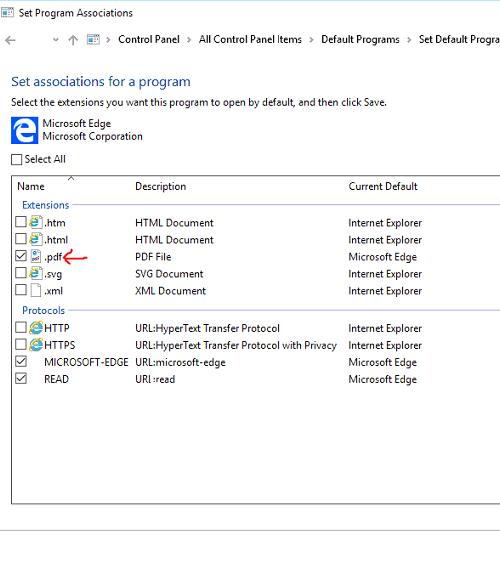The width and height of the screenshot is (500, 565).
Task: Check the HTTPS protocol checkbox
Action: point(21,344)
